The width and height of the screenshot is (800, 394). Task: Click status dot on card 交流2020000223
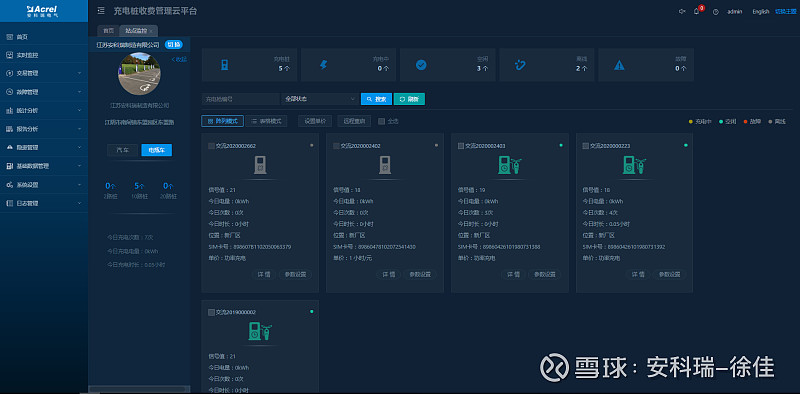pyautogui.click(x=686, y=145)
